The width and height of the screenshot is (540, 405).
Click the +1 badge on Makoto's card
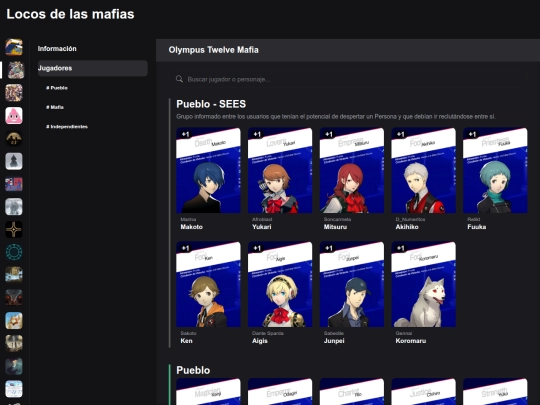[186, 134]
